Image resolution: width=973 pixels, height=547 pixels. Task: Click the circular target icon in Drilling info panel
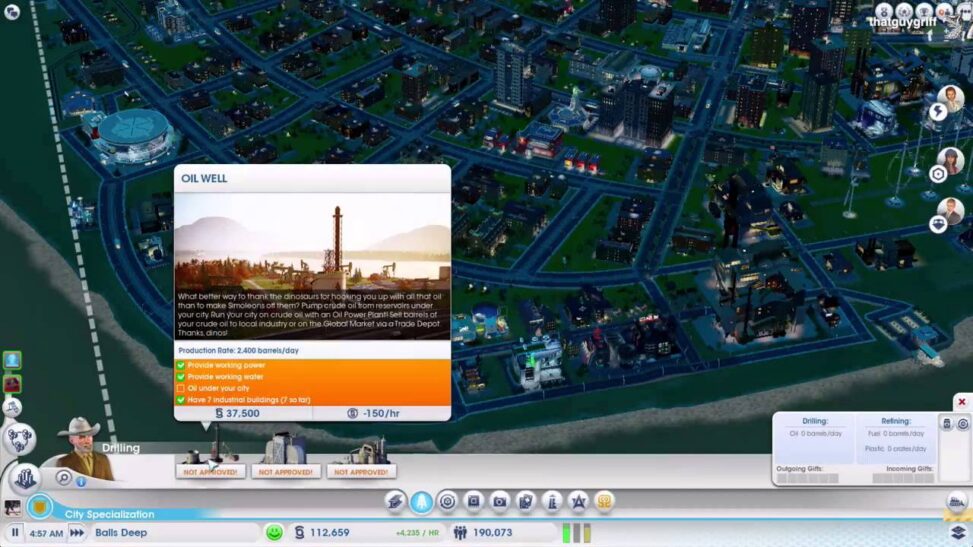click(x=962, y=424)
